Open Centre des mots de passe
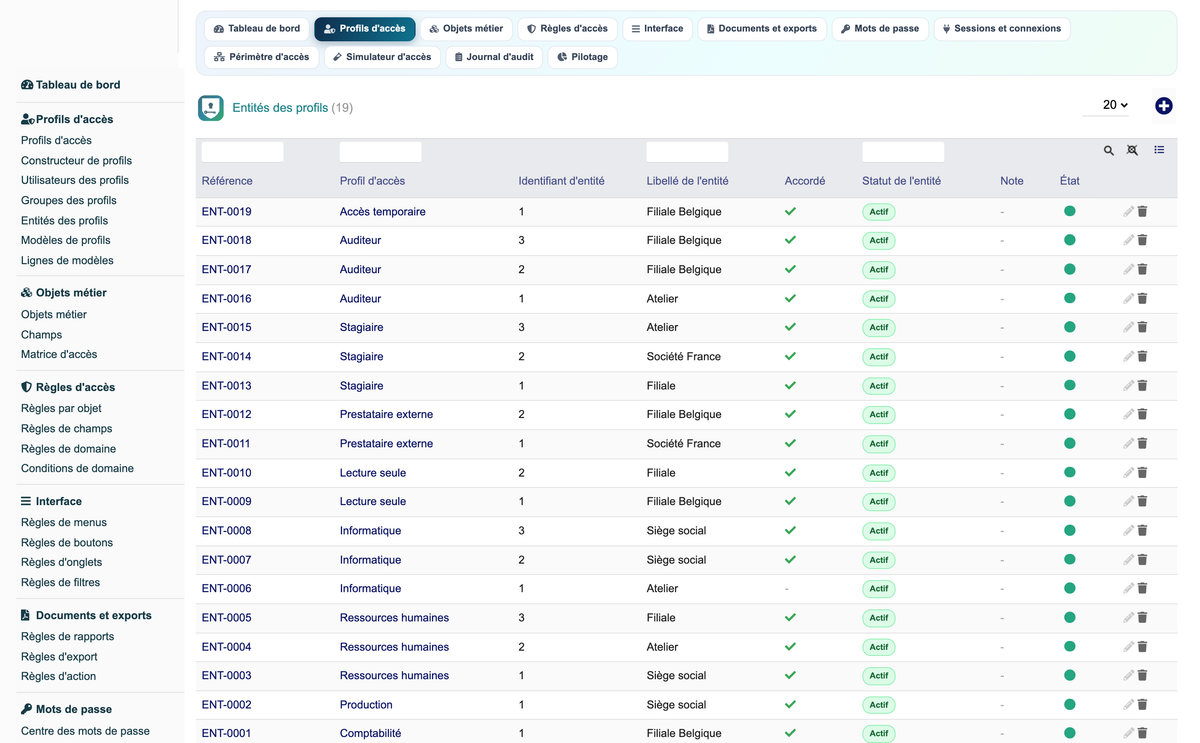The width and height of the screenshot is (1200, 743). [85, 731]
